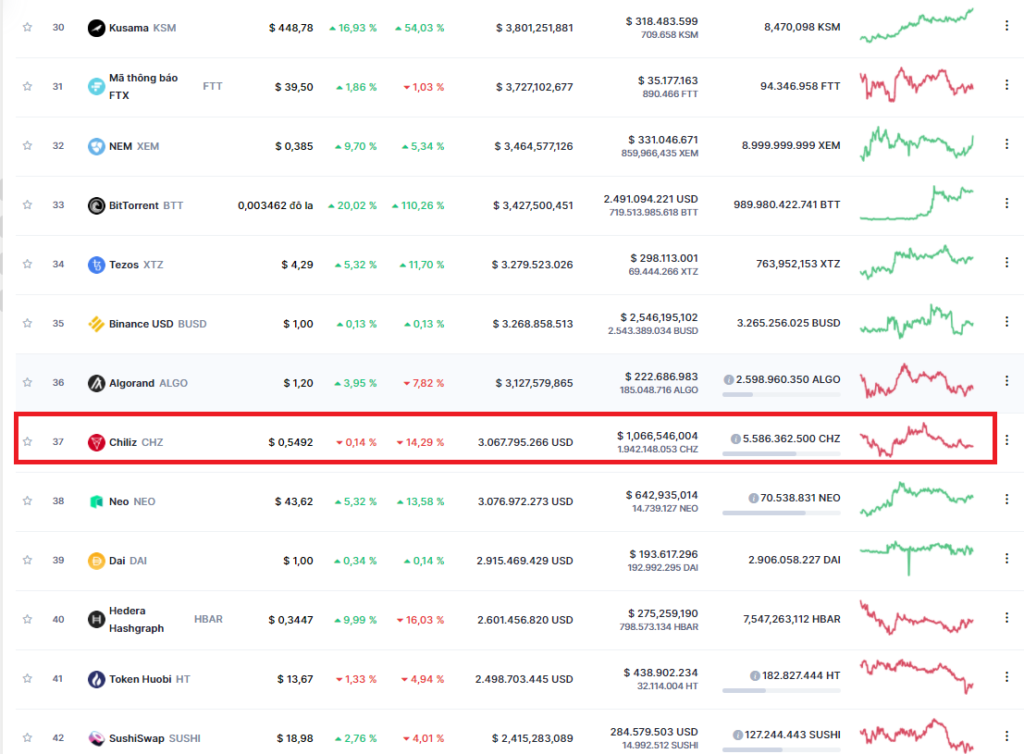Screen dimensions: 1024x754
Task: Toggle watchlist star for NEM
Action: click(x=27, y=146)
